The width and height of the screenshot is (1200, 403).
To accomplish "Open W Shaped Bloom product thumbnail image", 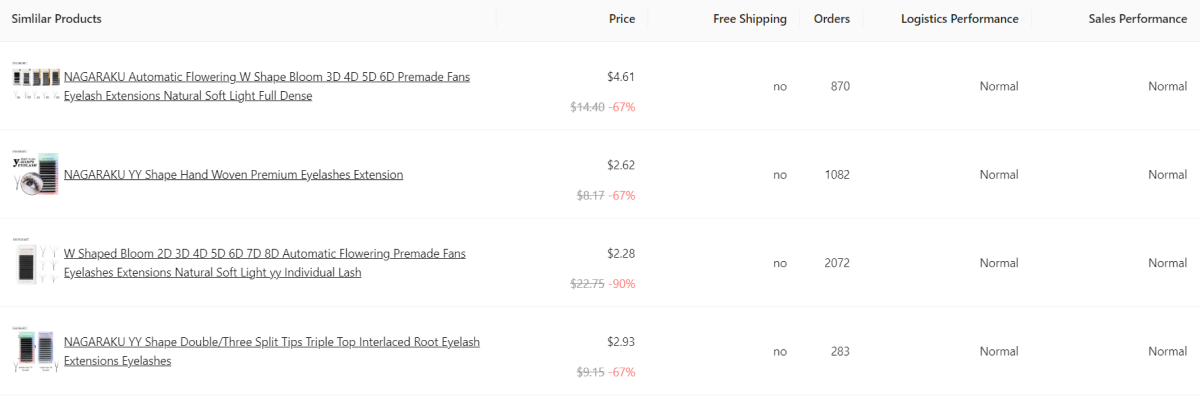I will (x=35, y=262).
